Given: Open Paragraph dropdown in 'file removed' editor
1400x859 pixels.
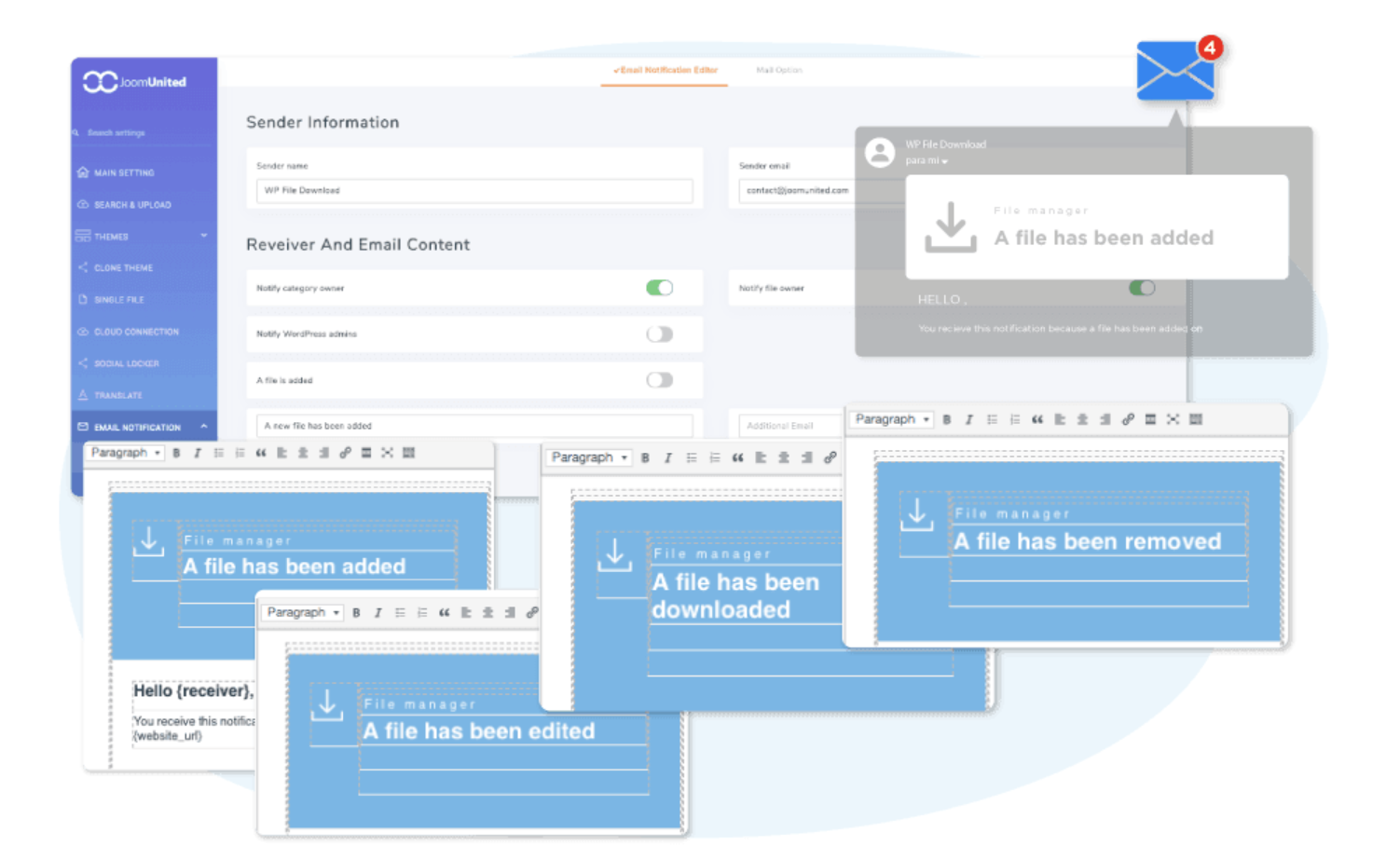Looking at the screenshot, I should click(x=892, y=419).
